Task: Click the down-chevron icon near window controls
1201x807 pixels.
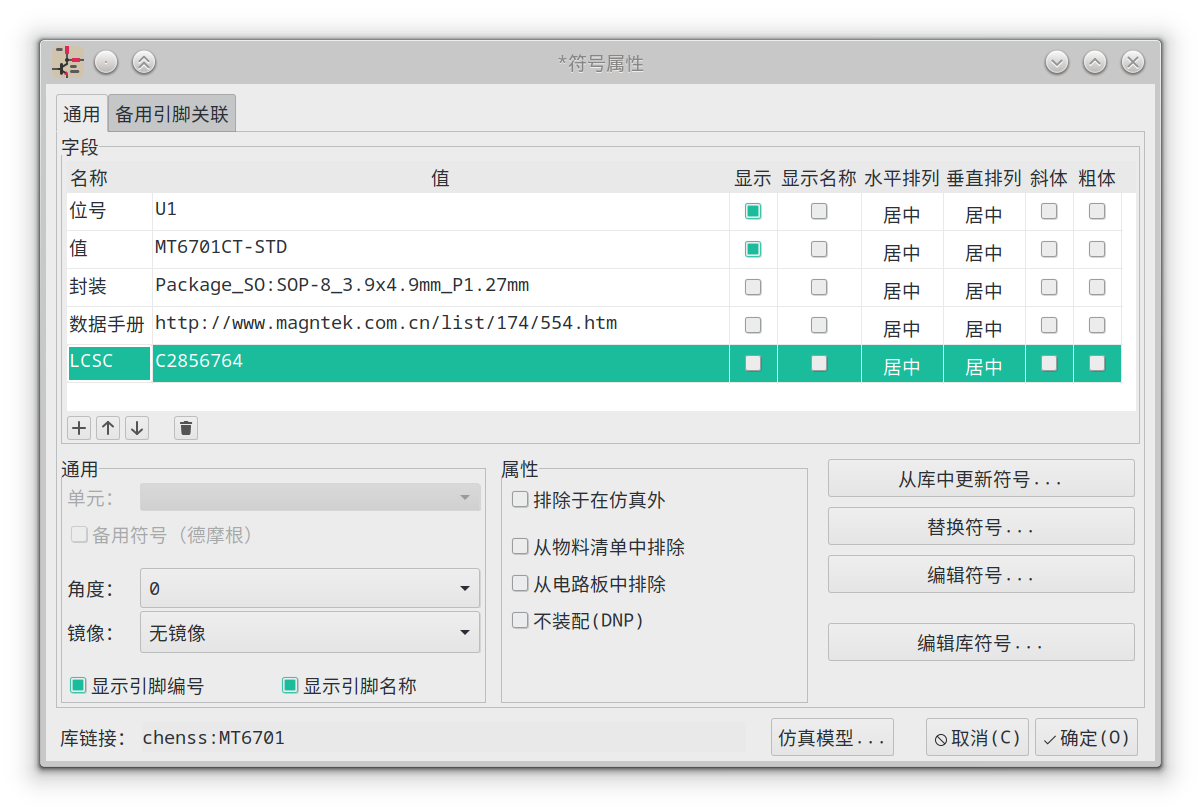Action: [x=1056, y=62]
